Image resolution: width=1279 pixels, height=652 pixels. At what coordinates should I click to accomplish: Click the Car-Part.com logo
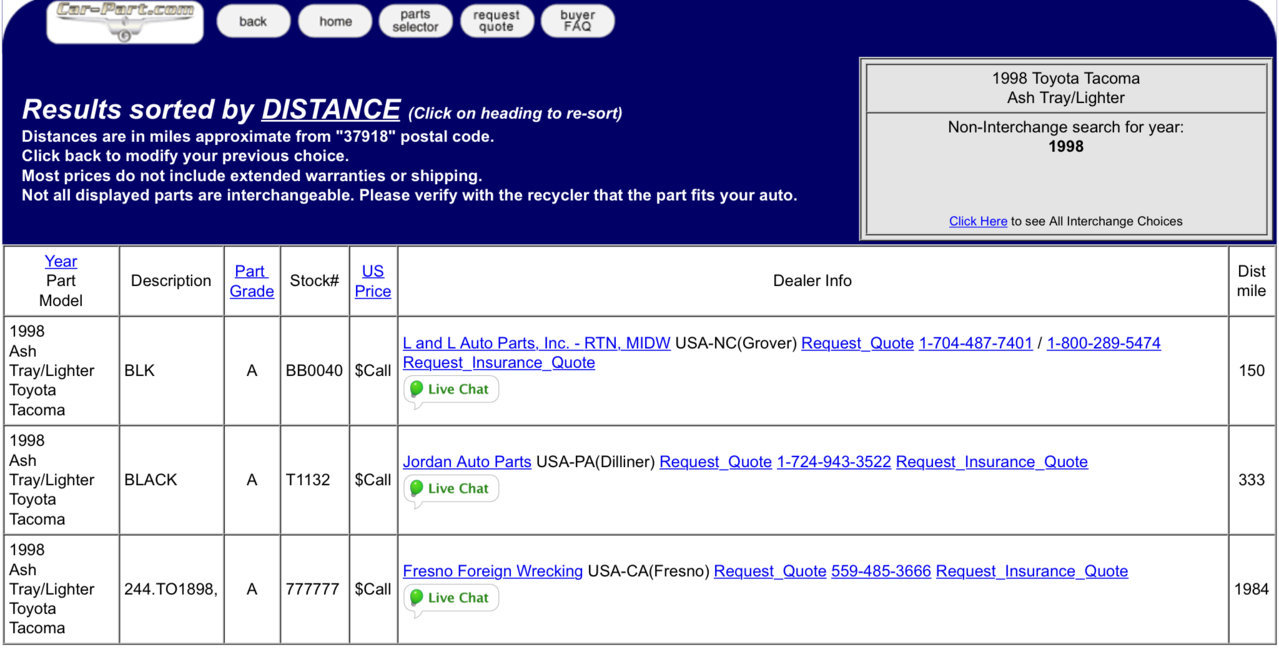(x=124, y=22)
